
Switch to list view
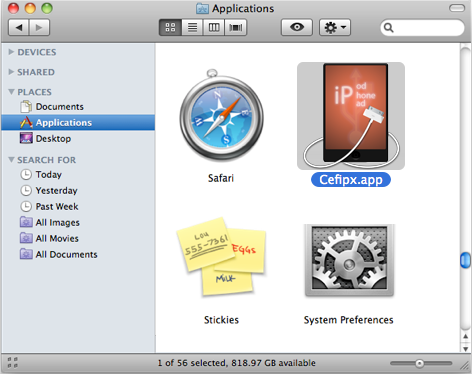192,27
